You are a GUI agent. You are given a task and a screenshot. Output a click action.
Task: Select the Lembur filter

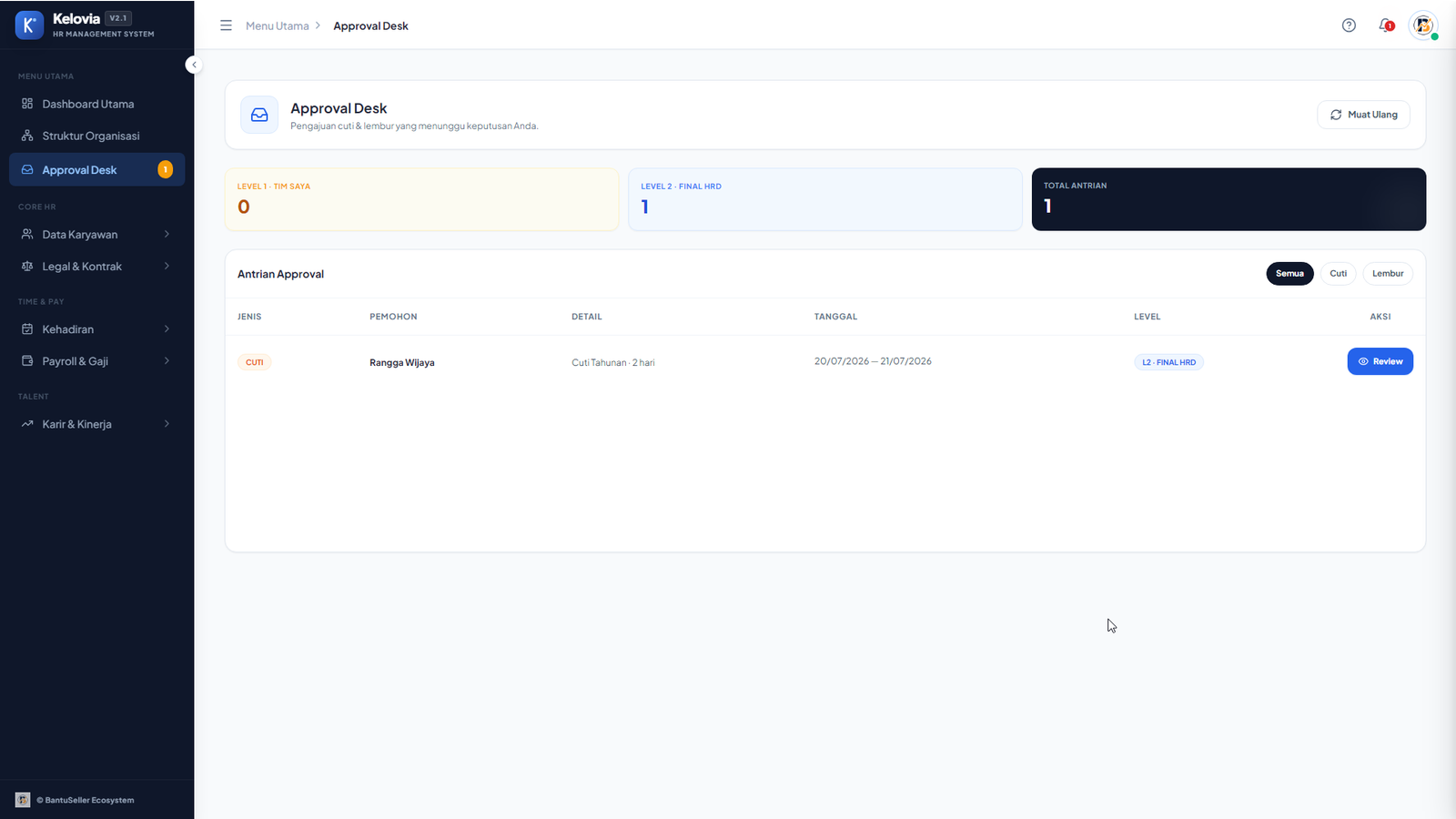click(1388, 273)
